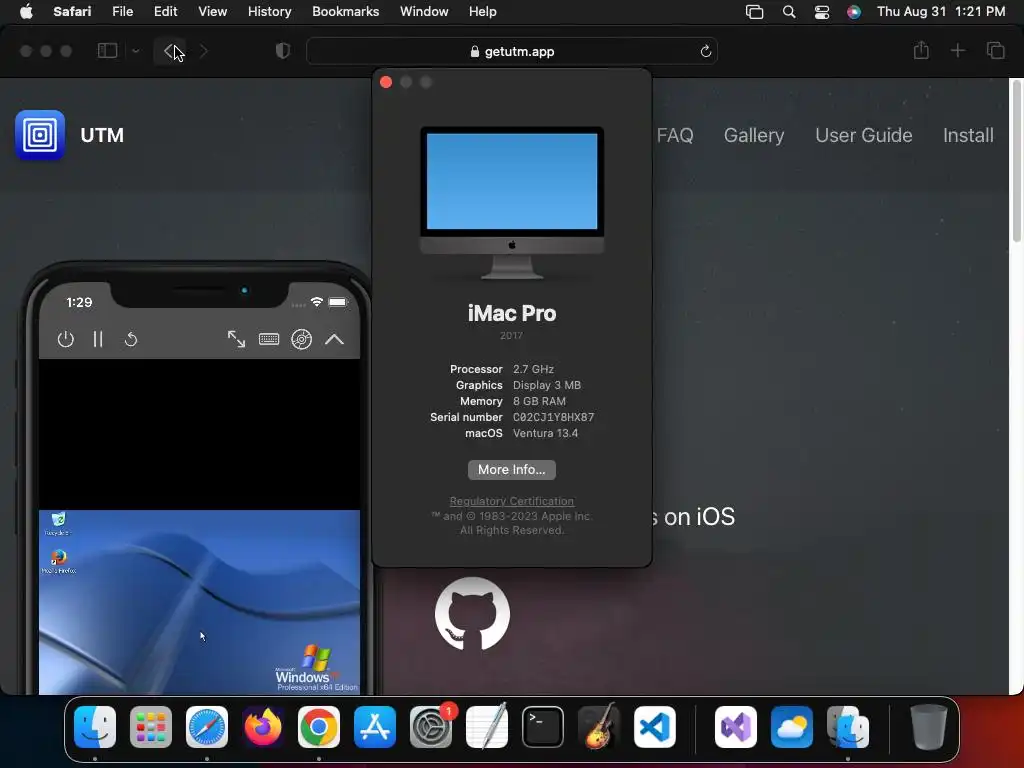
Task: Open Launchpad from the Dock
Action: pos(151,727)
